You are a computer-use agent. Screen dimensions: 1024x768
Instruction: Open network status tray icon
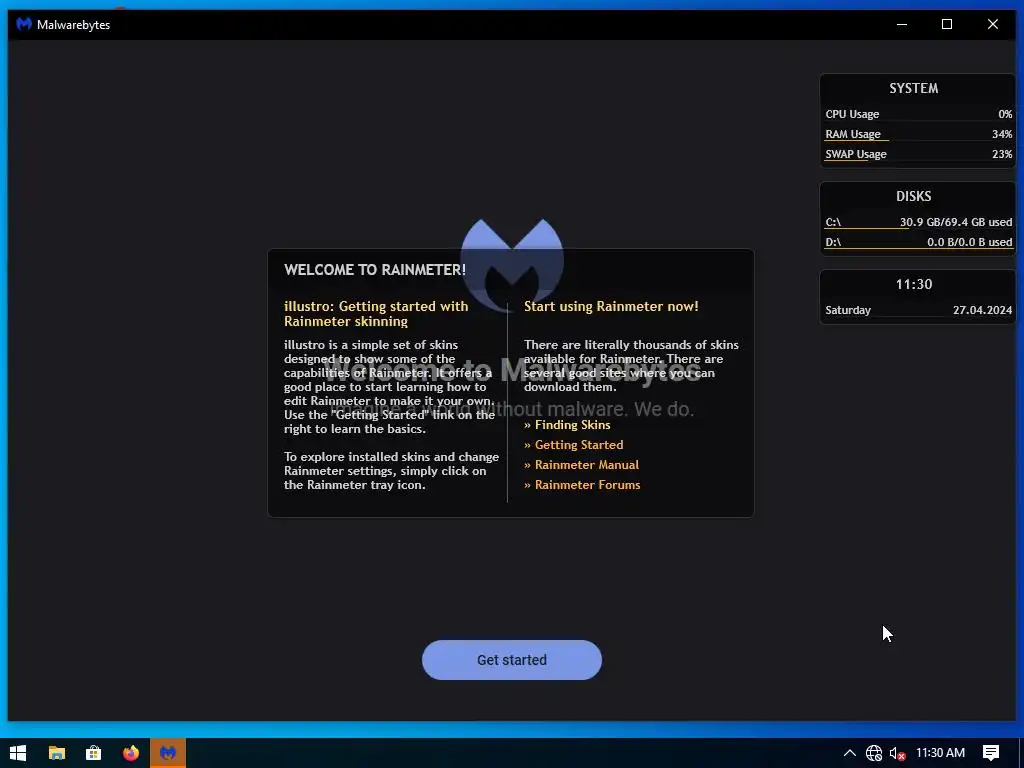click(x=874, y=753)
